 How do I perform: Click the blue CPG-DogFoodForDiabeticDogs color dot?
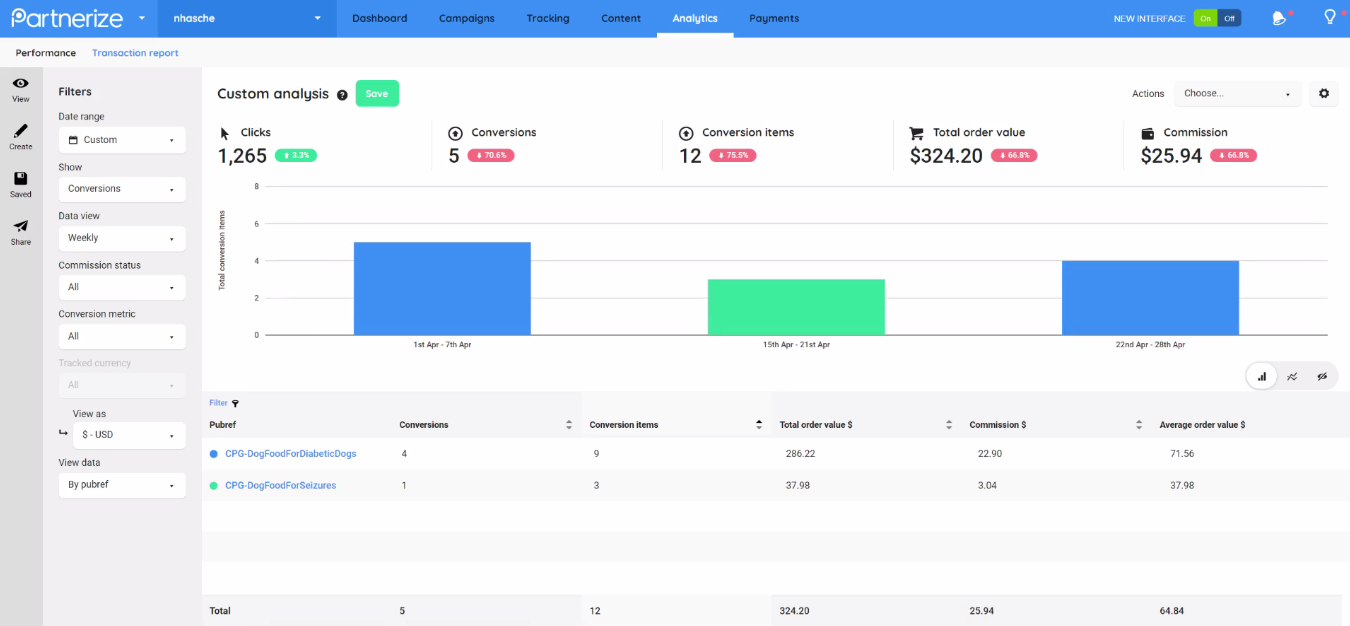pos(214,454)
